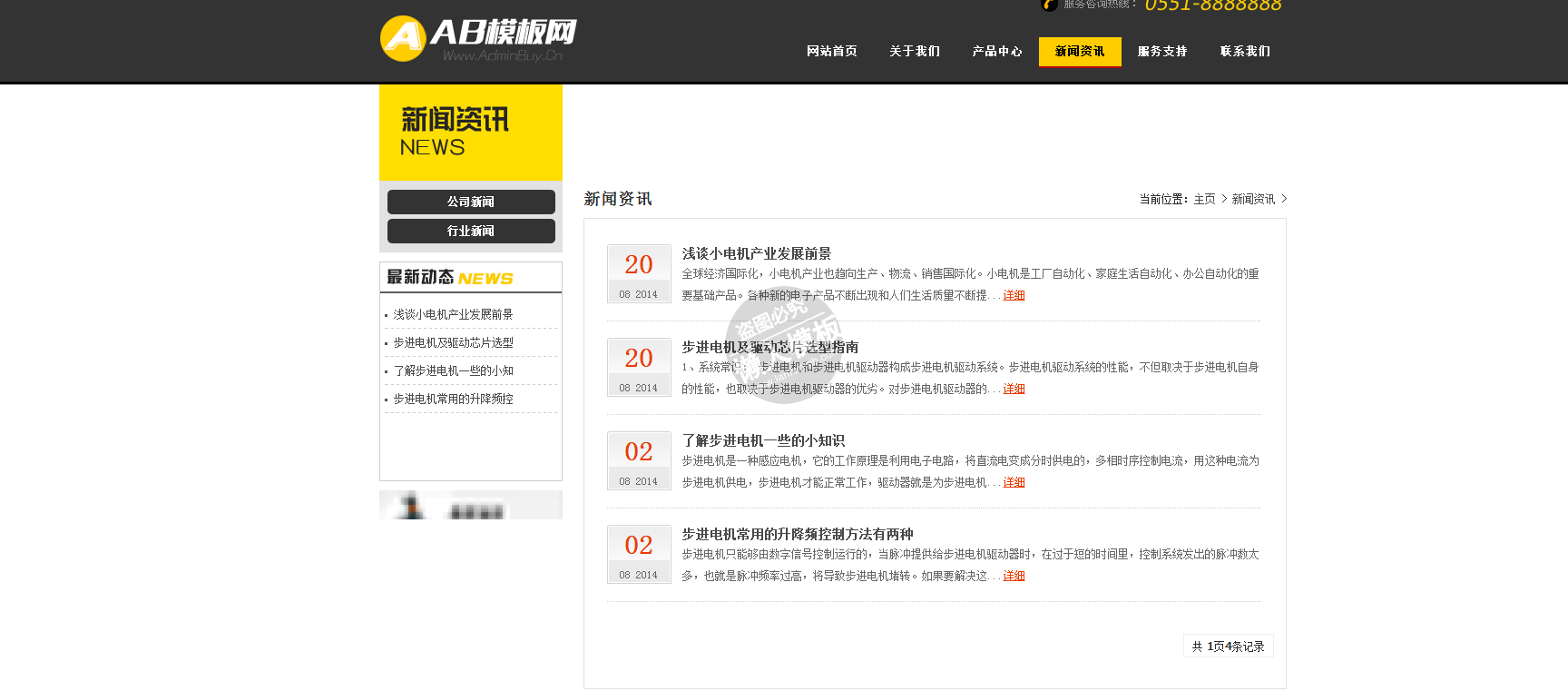The height and width of the screenshot is (691, 1568).
Task: Click the yellow 新闻资讯 NEWS sidebar banner
Action: pyautogui.click(x=471, y=133)
